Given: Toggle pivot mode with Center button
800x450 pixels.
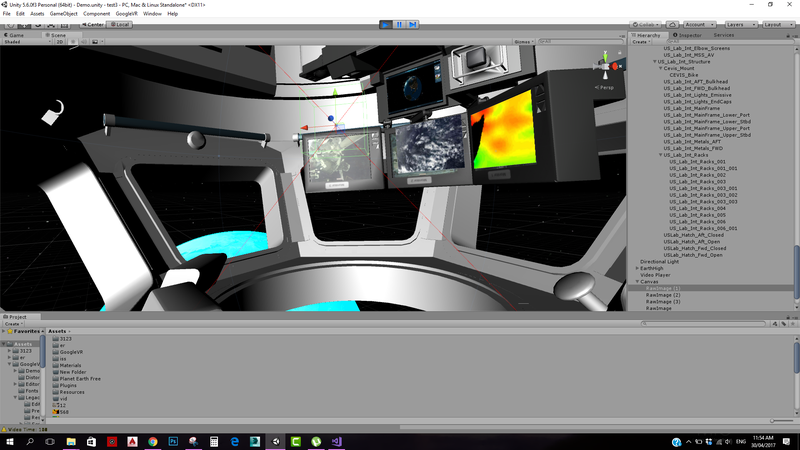Looking at the screenshot, I should pos(94,24).
